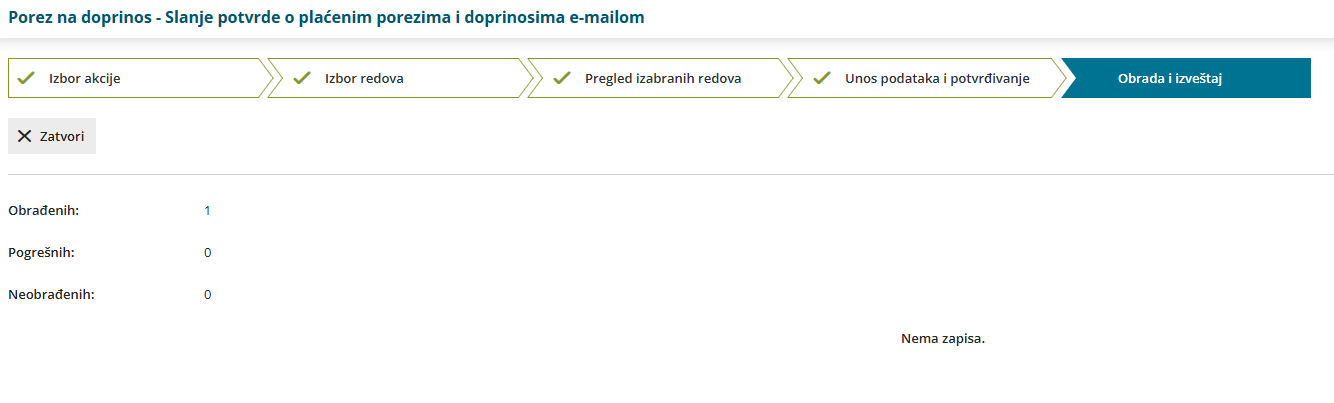Click the Neobrađenih label

(x=52, y=295)
